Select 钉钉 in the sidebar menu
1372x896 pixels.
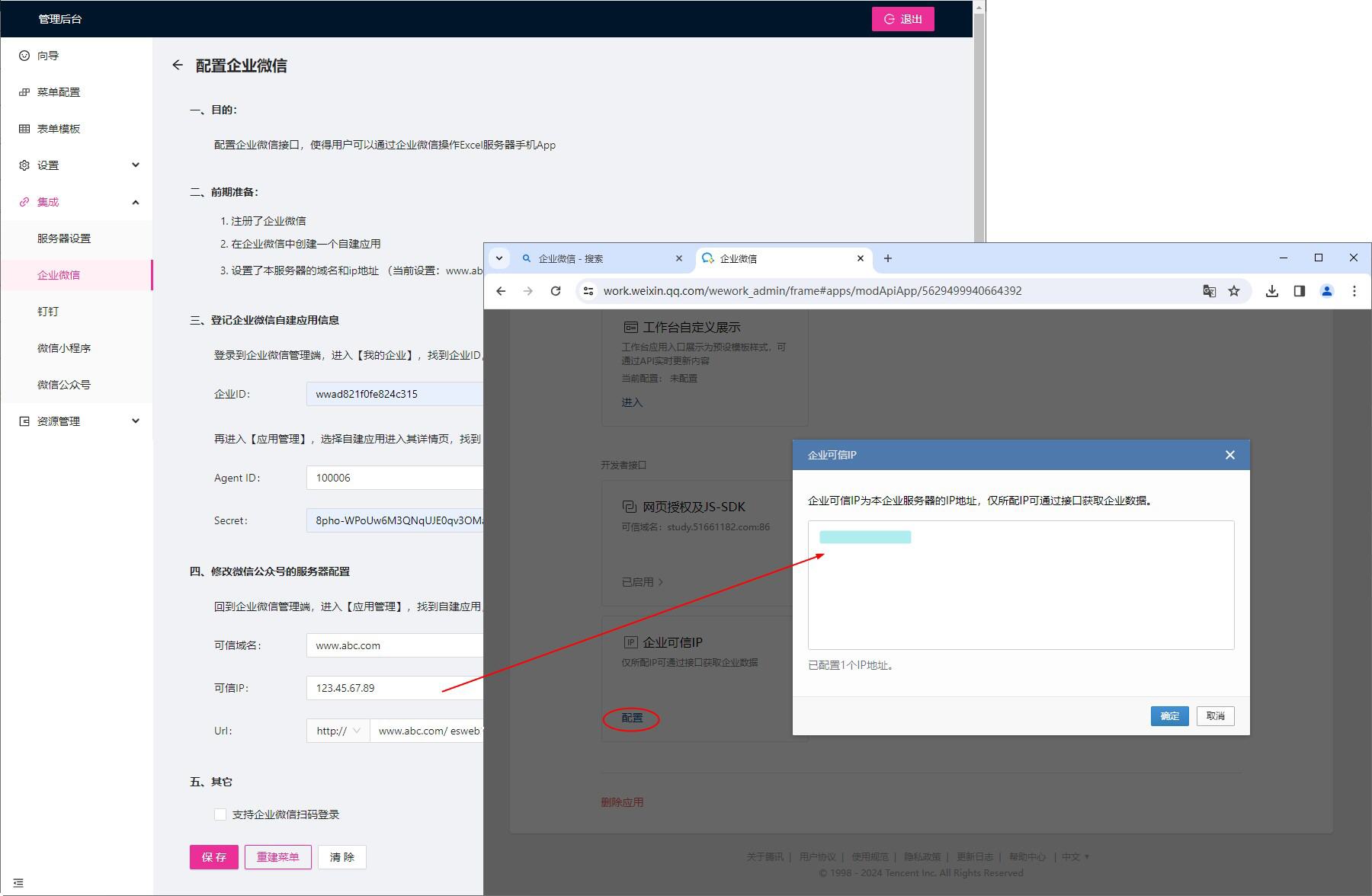click(x=48, y=312)
